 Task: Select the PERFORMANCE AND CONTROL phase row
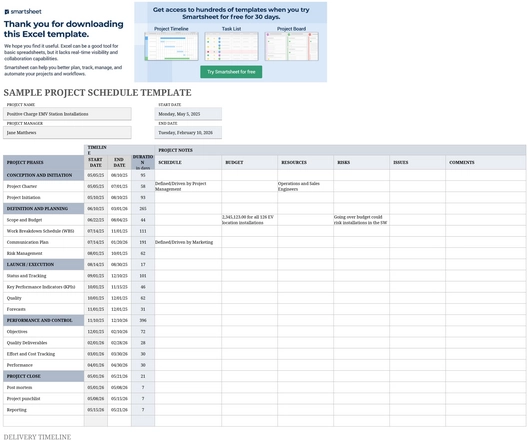[x=44, y=320]
